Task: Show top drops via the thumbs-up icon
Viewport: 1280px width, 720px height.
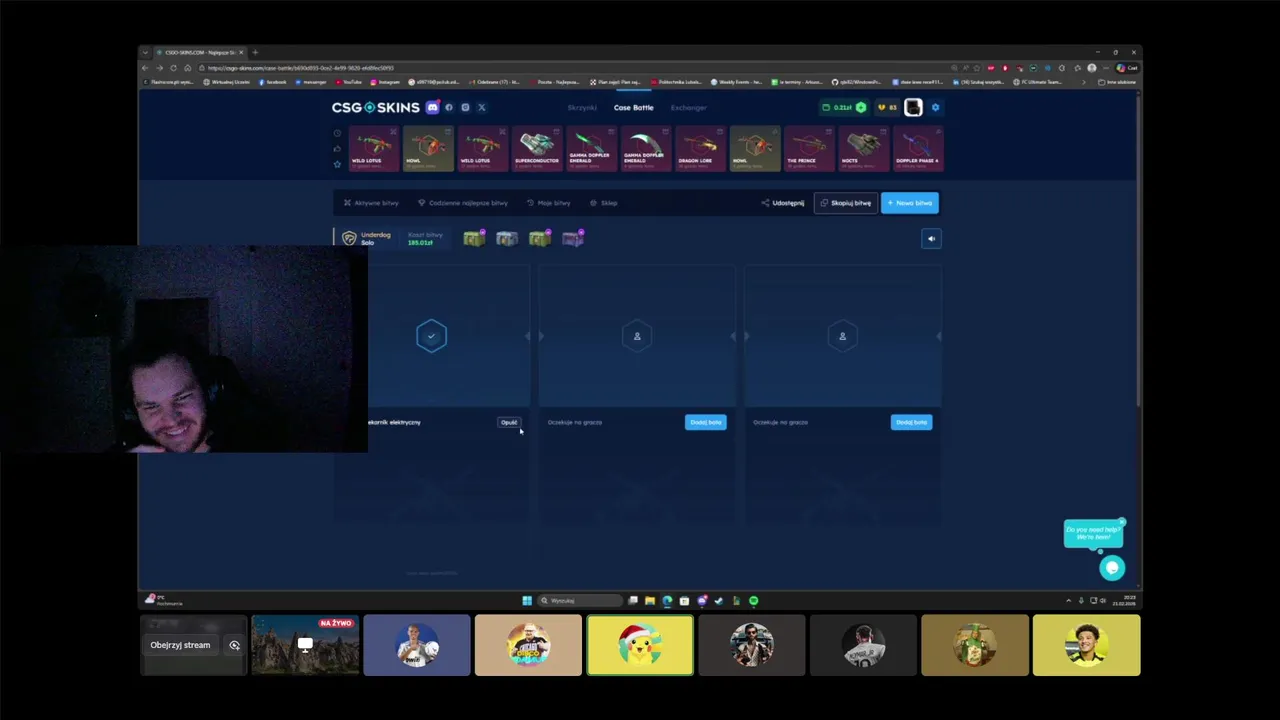Action: pos(337,148)
